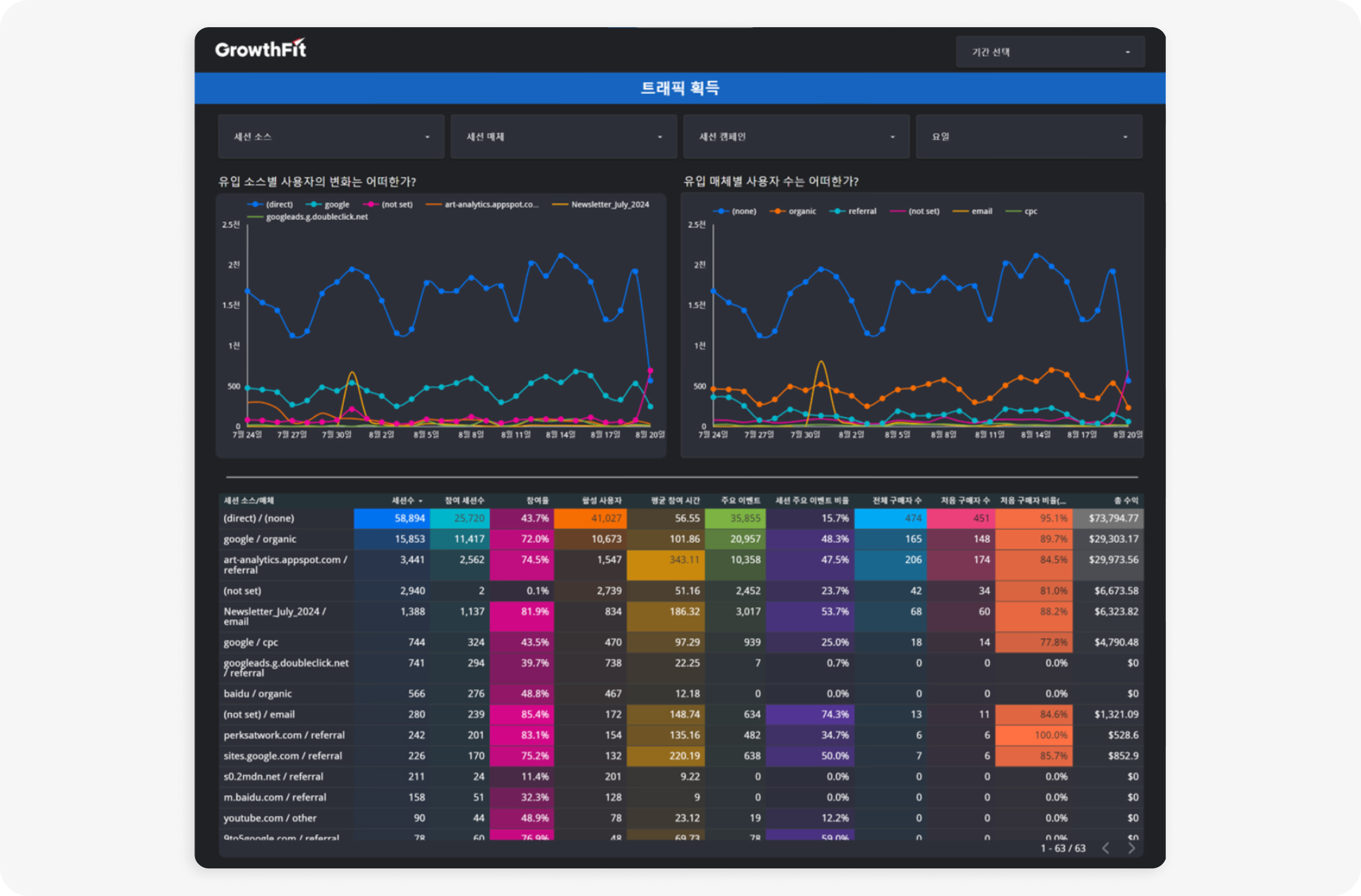Sort table by 참여율 column header

[538, 500]
